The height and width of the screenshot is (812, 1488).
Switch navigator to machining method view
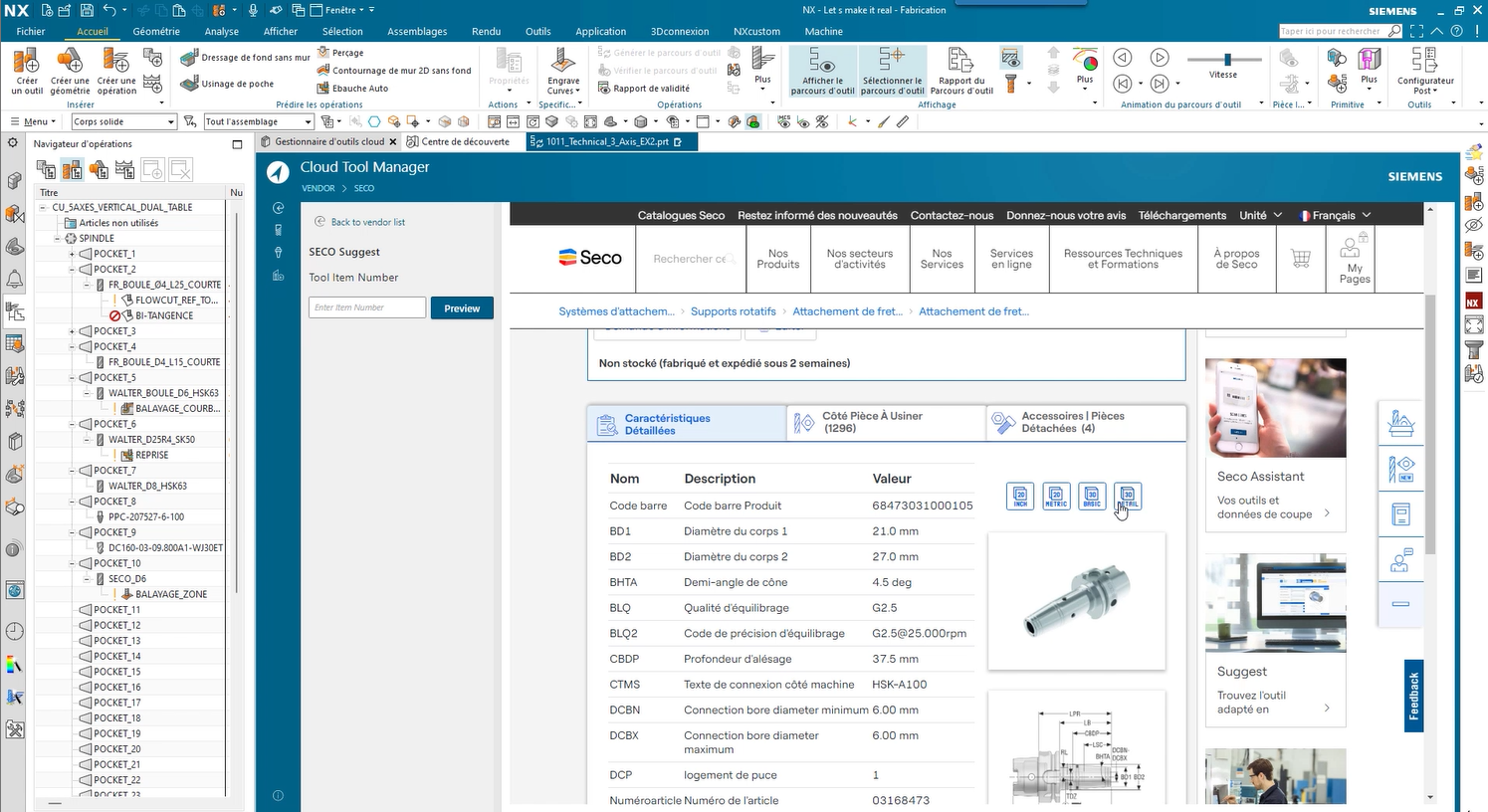point(124,170)
